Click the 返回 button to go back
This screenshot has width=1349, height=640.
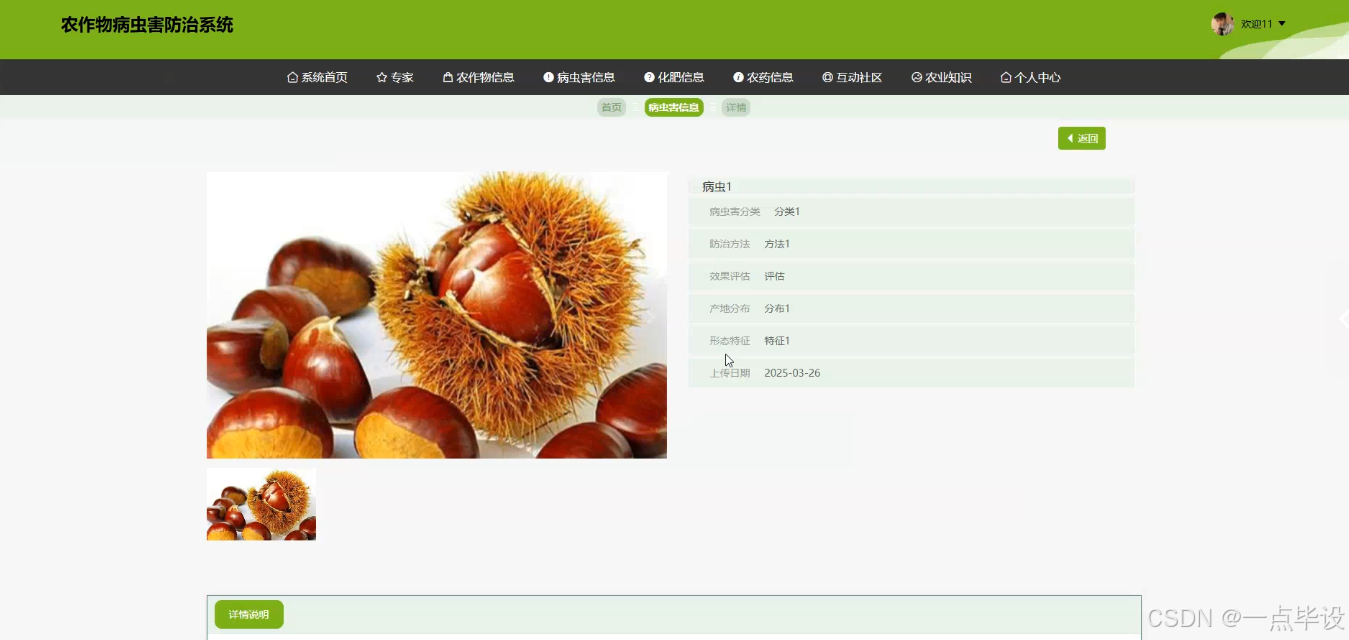tap(1082, 138)
